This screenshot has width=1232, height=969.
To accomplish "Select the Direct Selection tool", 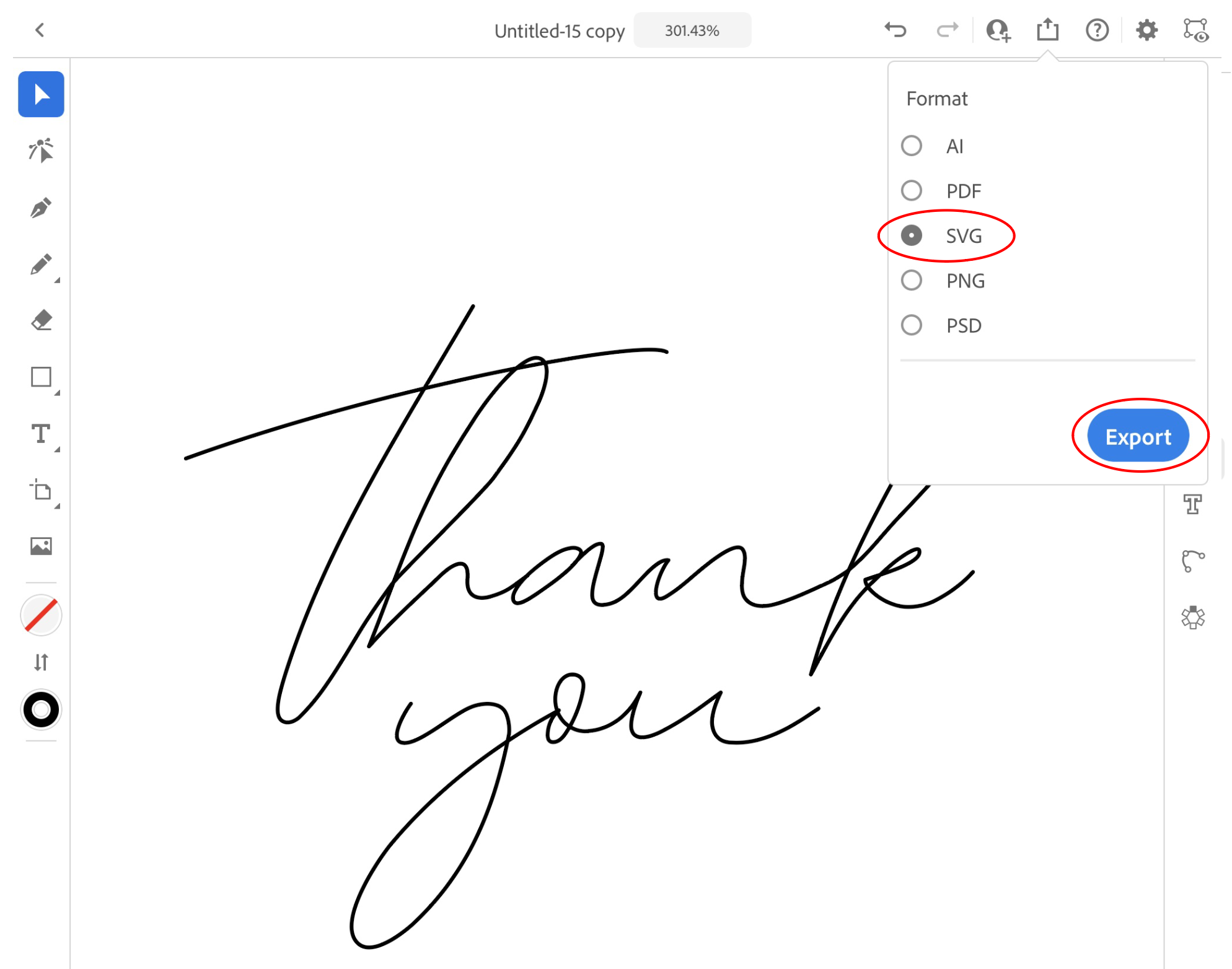I will [x=41, y=151].
